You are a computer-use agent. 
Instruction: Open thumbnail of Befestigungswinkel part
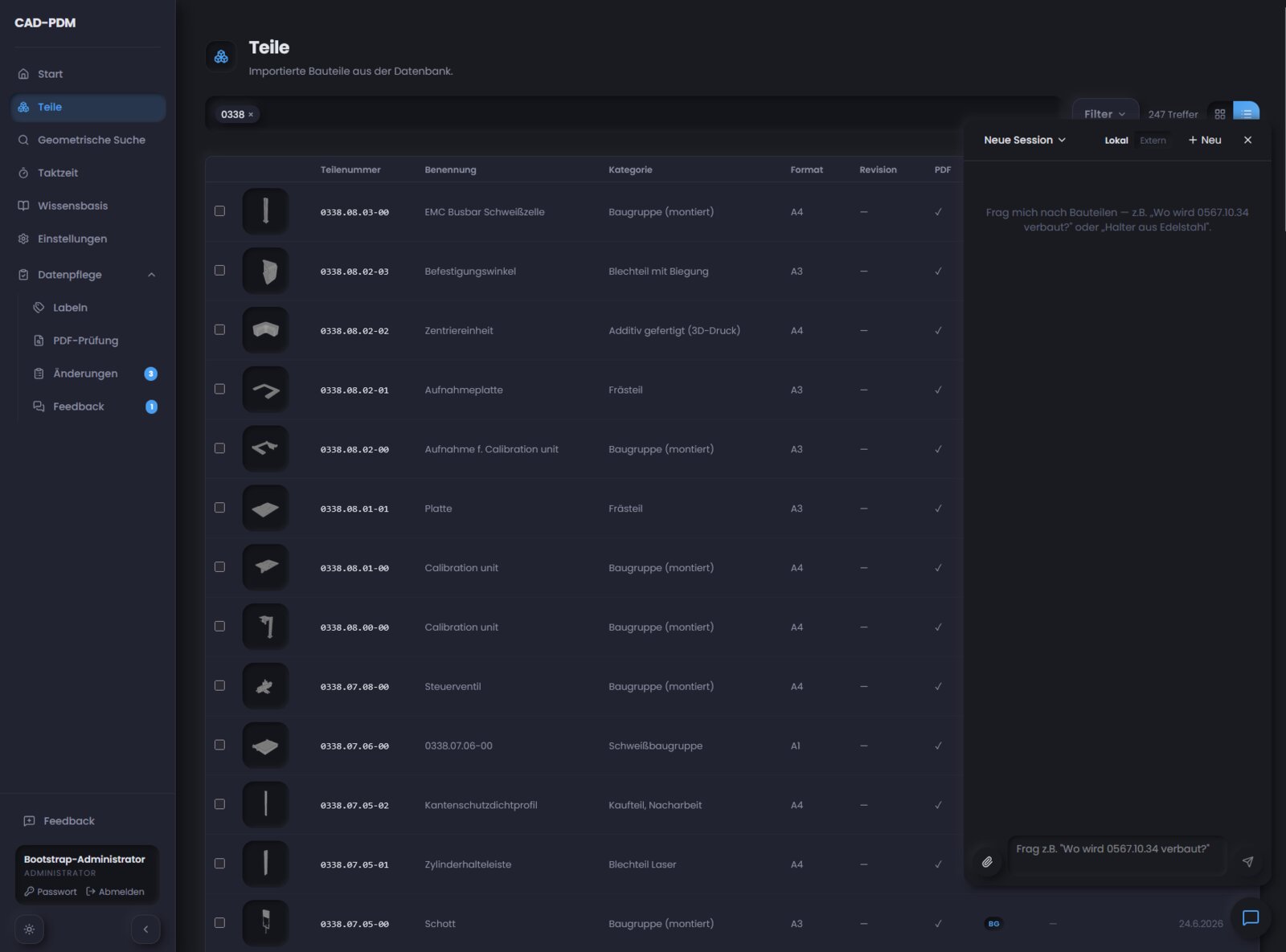click(265, 271)
